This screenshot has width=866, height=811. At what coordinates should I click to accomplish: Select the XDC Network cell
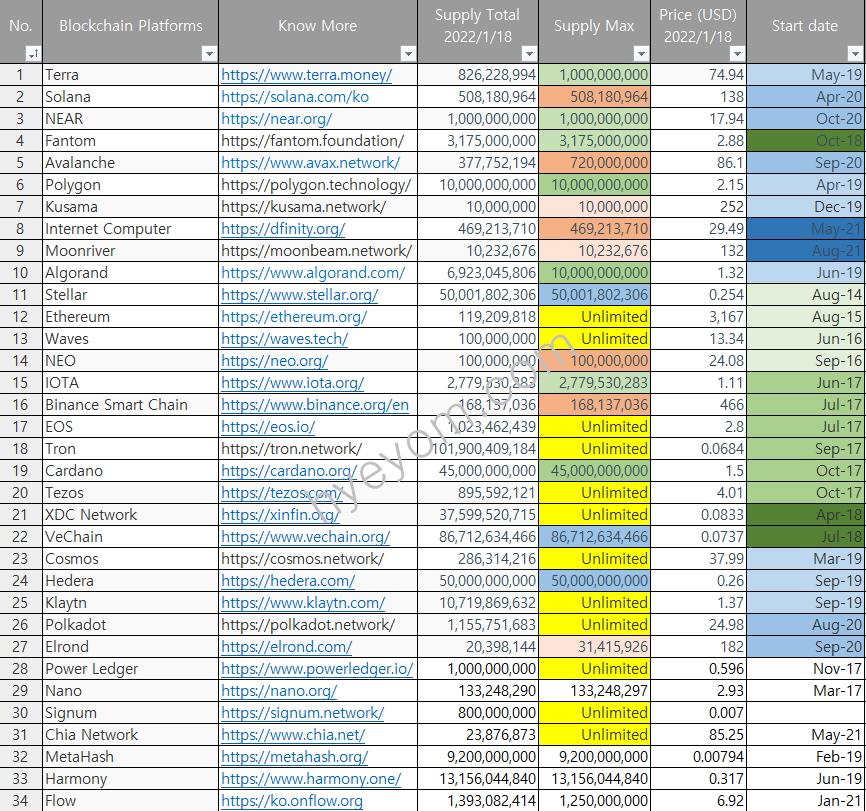[x=130, y=515]
